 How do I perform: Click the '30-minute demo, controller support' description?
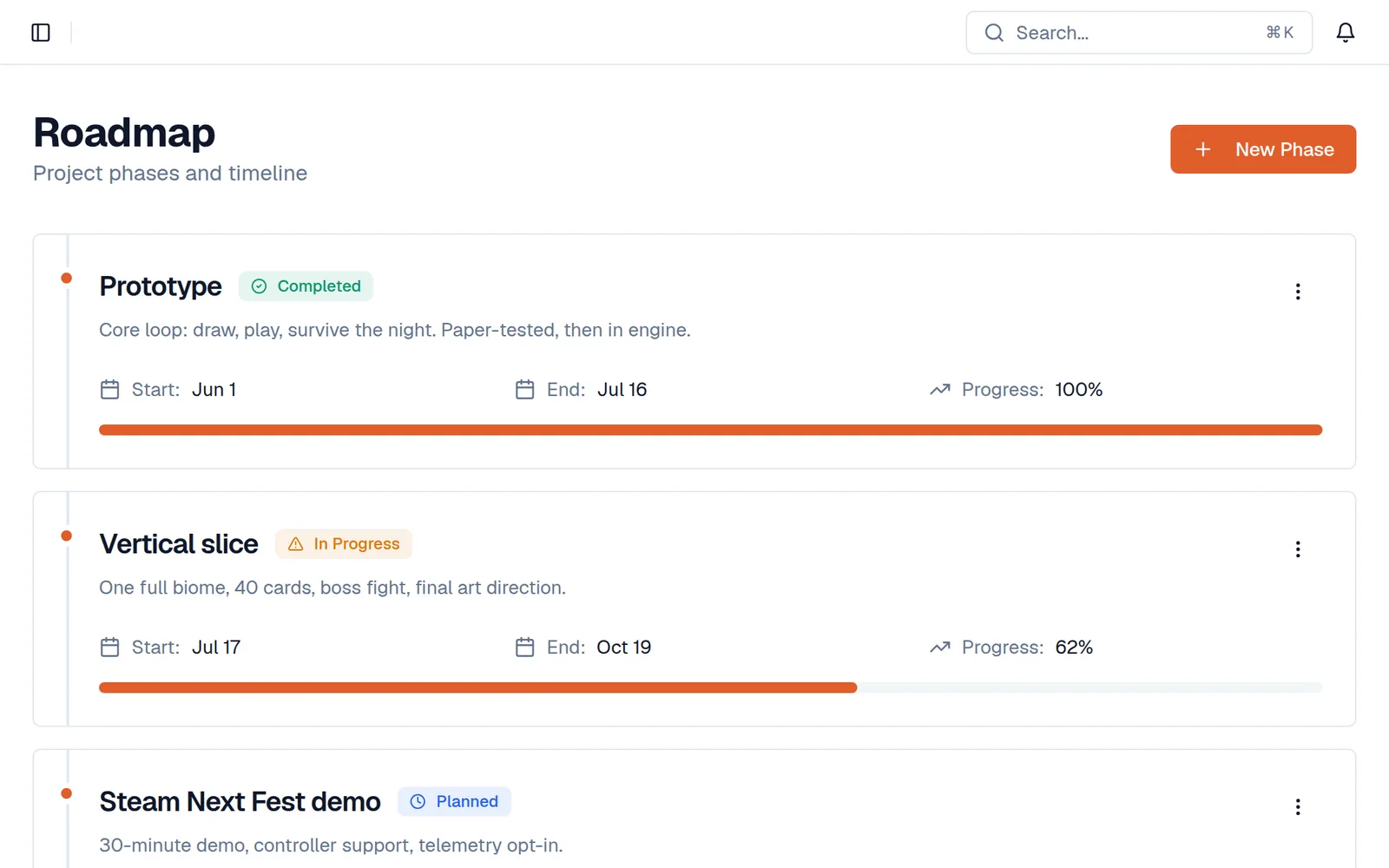click(331, 845)
